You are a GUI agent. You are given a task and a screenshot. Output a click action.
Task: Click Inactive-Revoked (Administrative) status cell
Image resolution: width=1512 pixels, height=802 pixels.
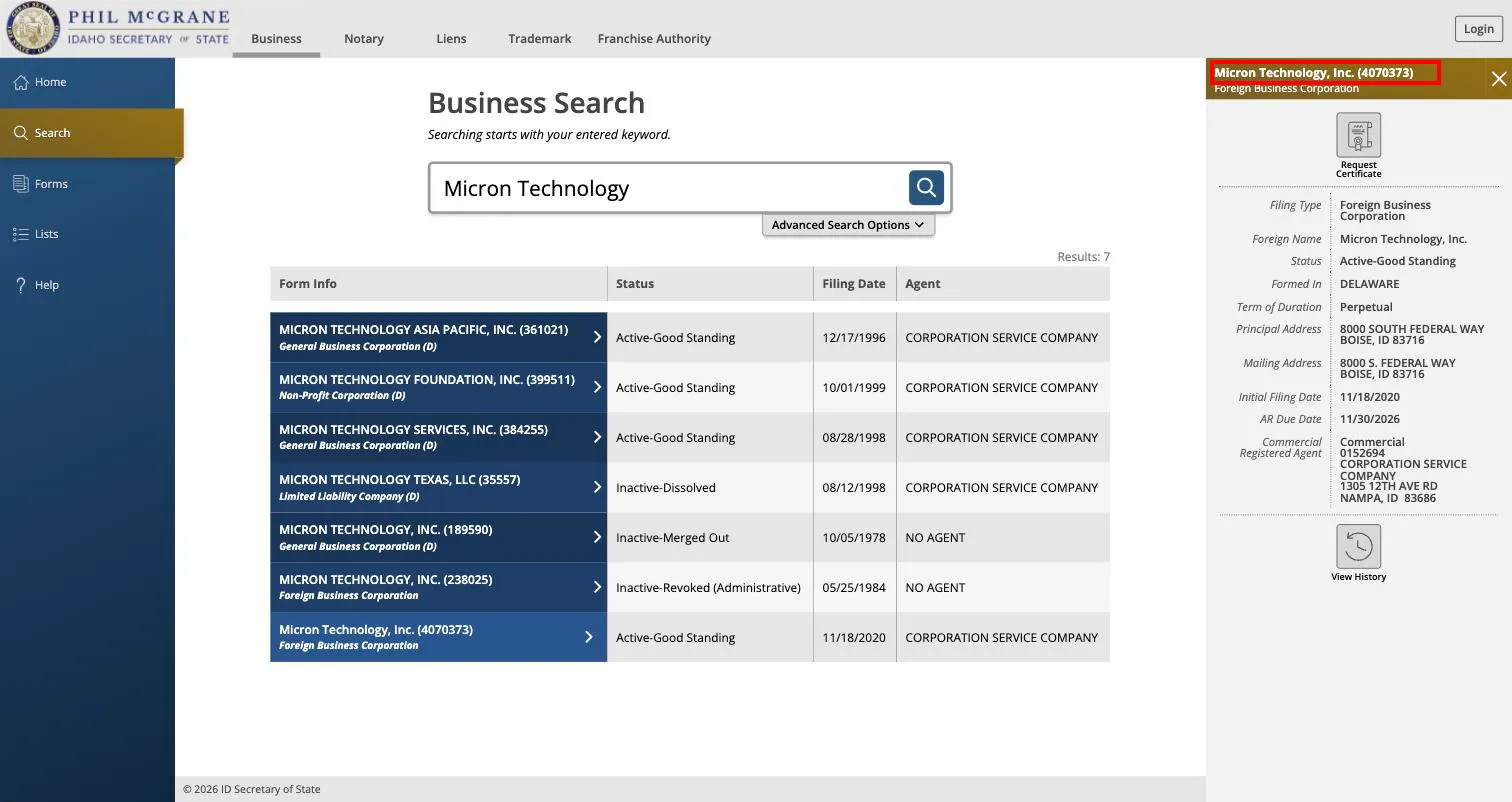pos(708,588)
